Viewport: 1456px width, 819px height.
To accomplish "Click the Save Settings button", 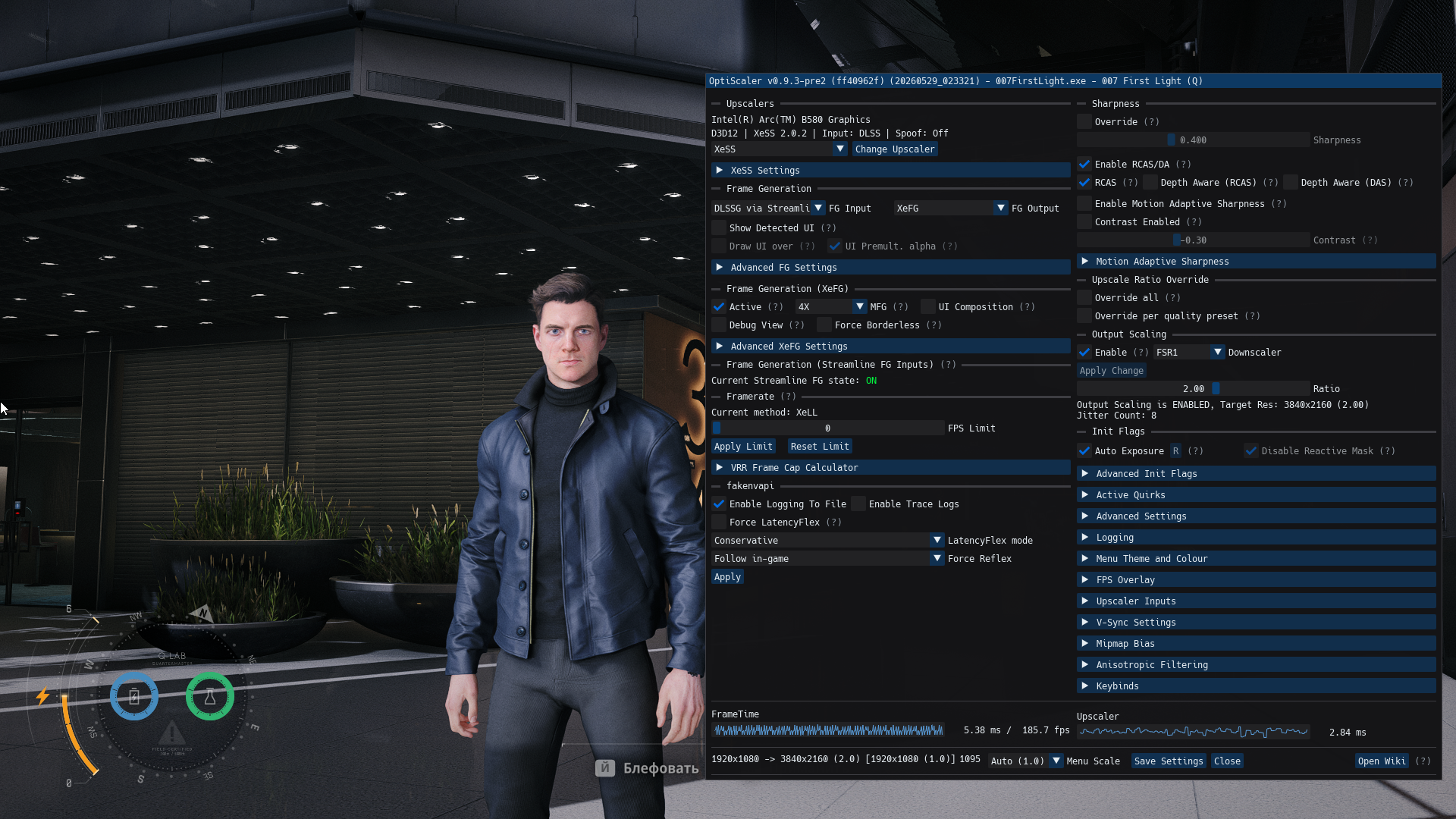I will click(x=1169, y=761).
